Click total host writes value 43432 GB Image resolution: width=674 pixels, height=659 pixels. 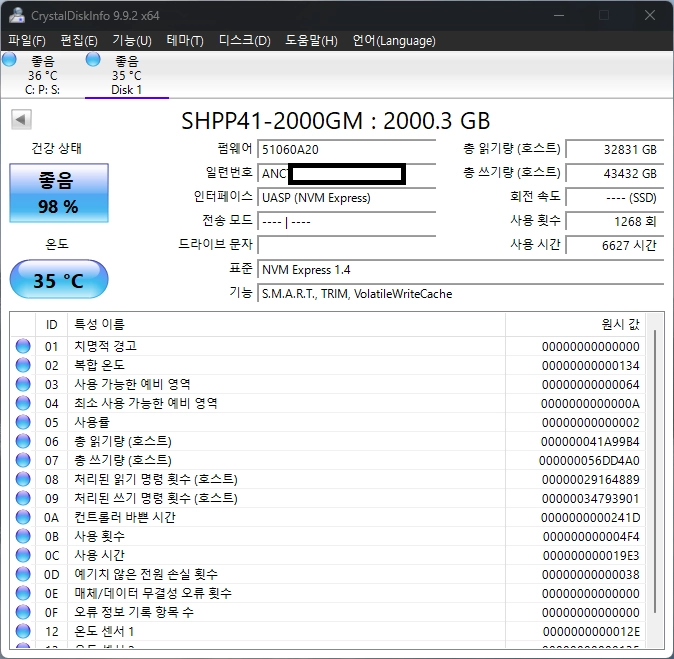(x=615, y=174)
